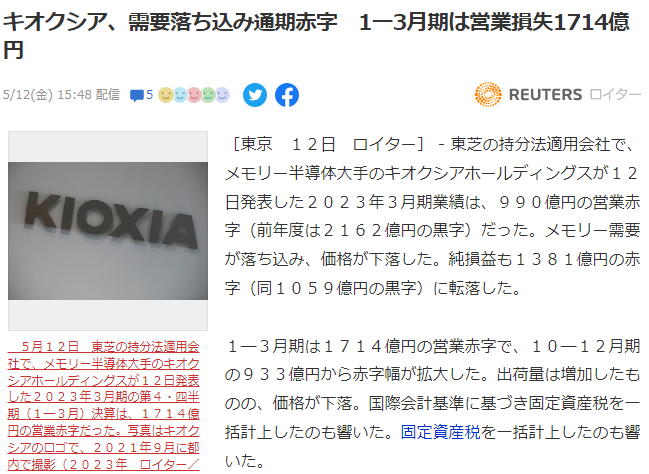
Task: Select the lavender smiley reaction face
Action: click(x=222, y=95)
